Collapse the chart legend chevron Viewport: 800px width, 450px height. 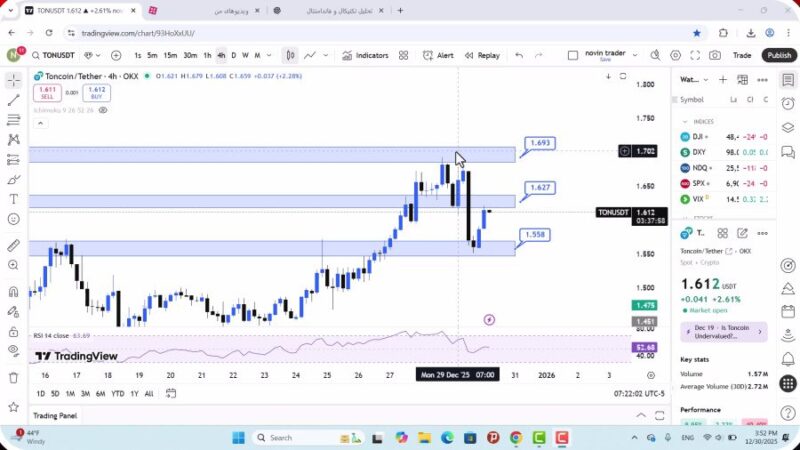pyautogui.click(x=38, y=124)
